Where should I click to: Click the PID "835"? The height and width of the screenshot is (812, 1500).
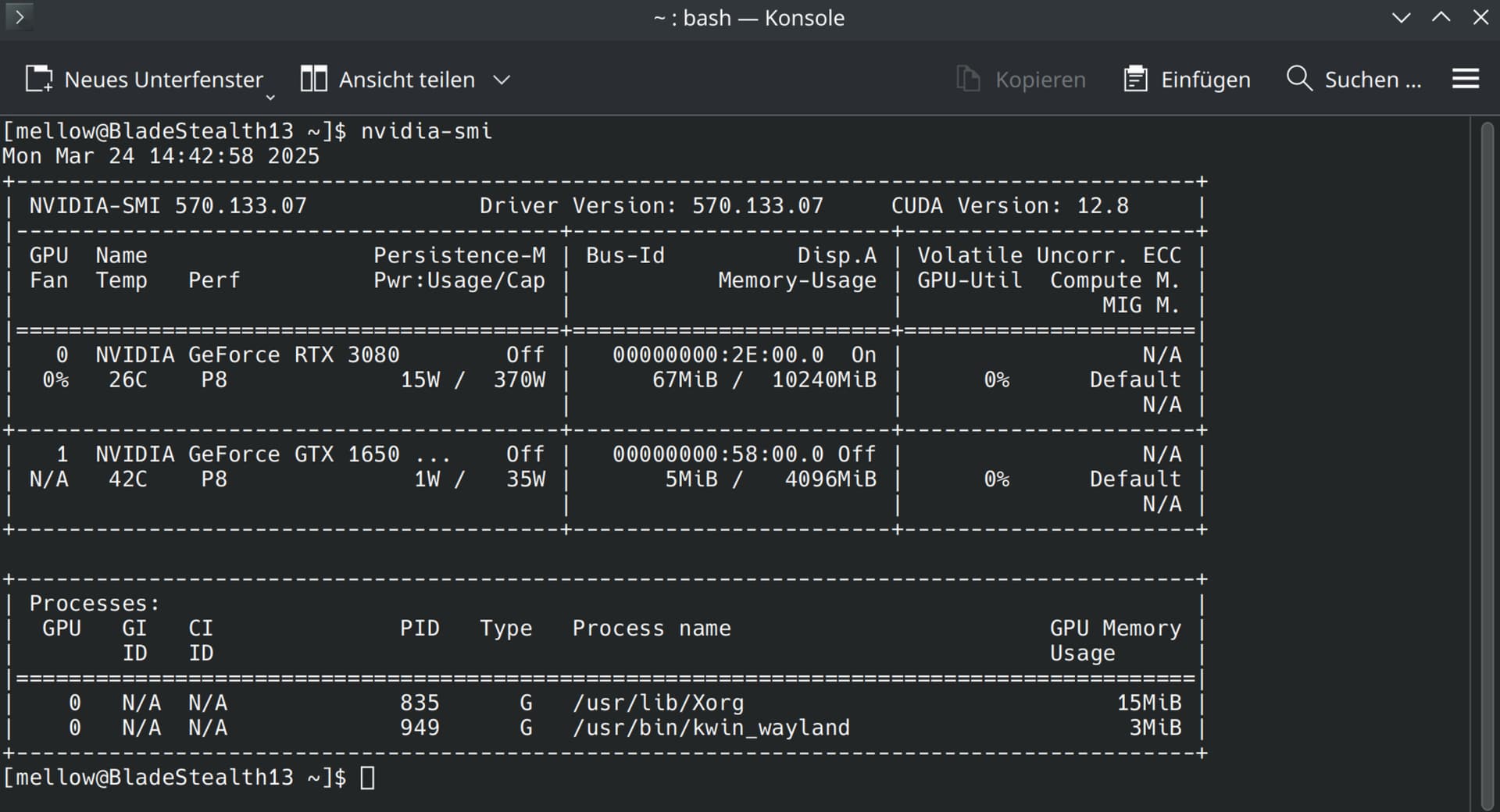pyautogui.click(x=420, y=703)
